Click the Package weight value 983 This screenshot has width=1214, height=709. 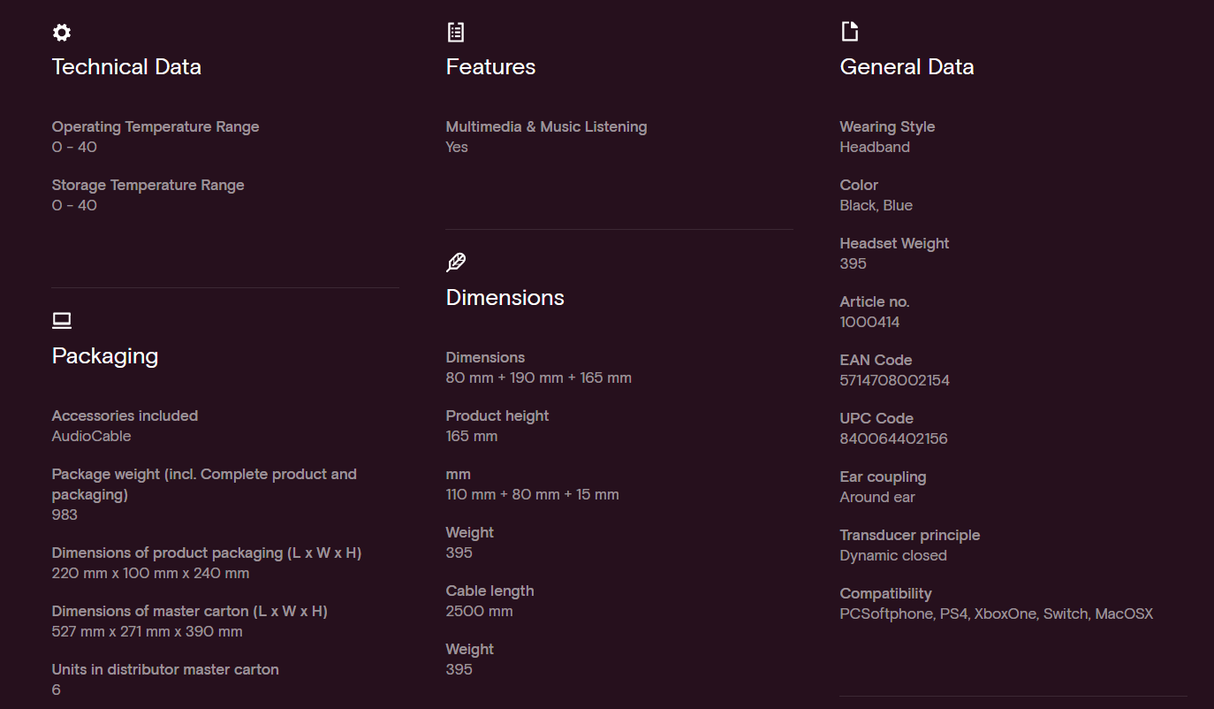pyautogui.click(x=65, y=515)
